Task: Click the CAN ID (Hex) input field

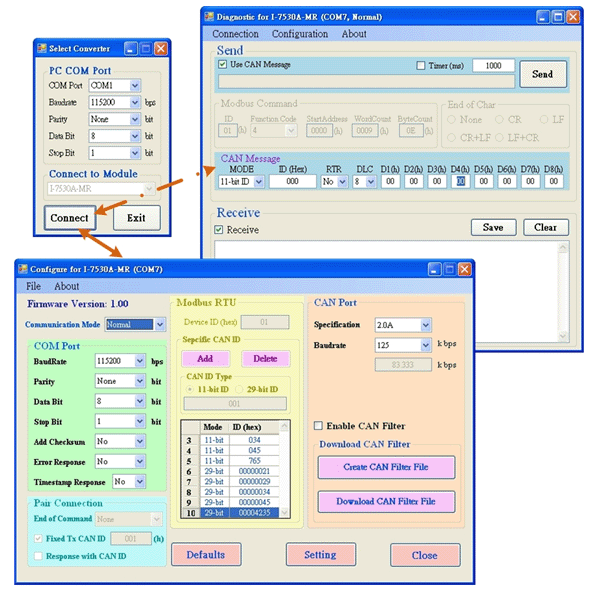Action: pos(293,181)
